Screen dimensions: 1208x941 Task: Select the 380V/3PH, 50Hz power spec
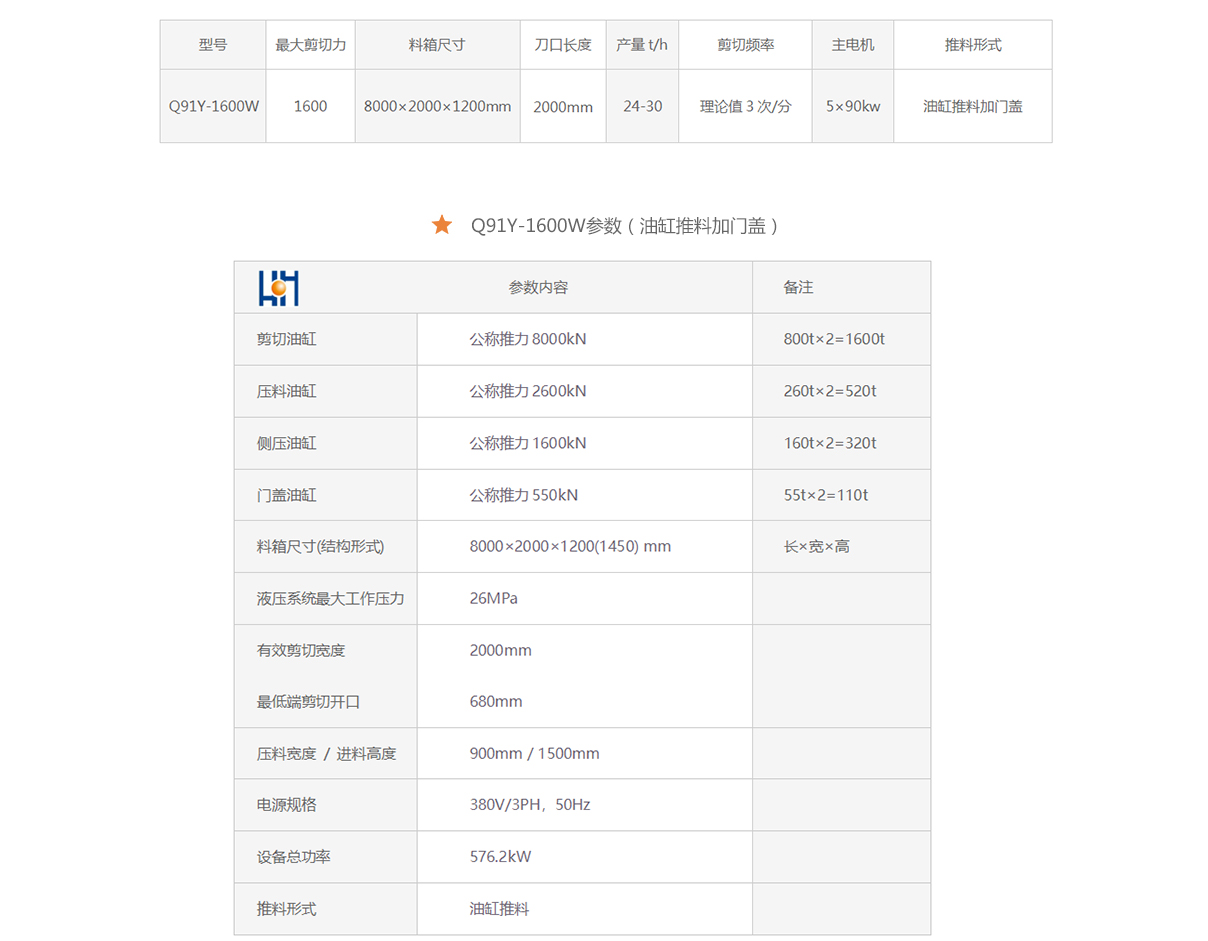tap(529, 805)
